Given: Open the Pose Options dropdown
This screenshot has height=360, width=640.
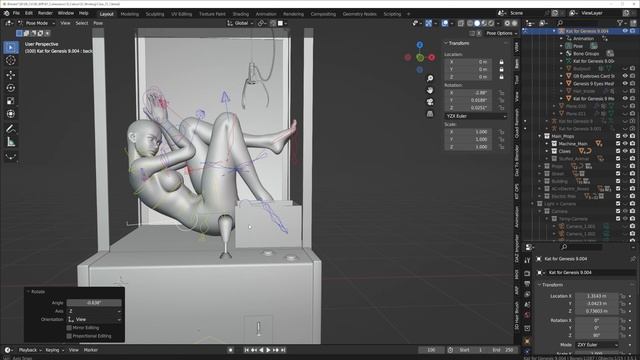Looking at the screenshot, I should [501, 33].
